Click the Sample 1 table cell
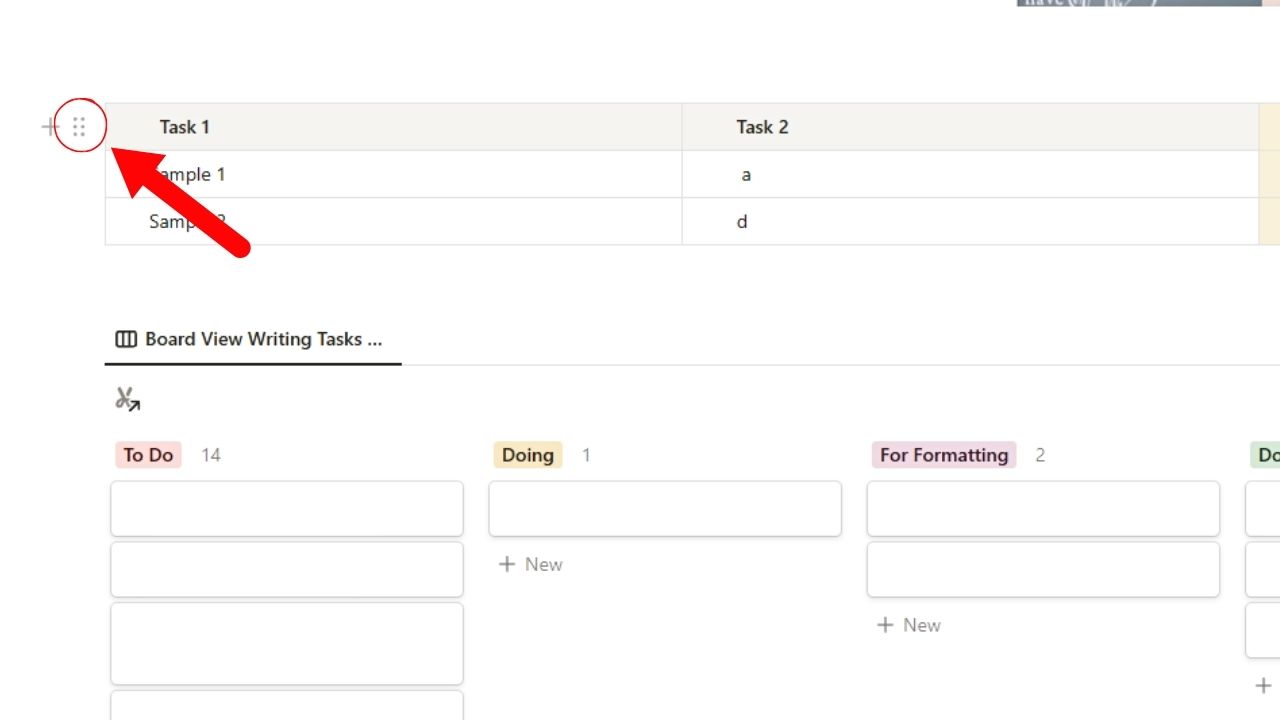The width and height of the screenshot is (1280, 720). coord(195,174)
